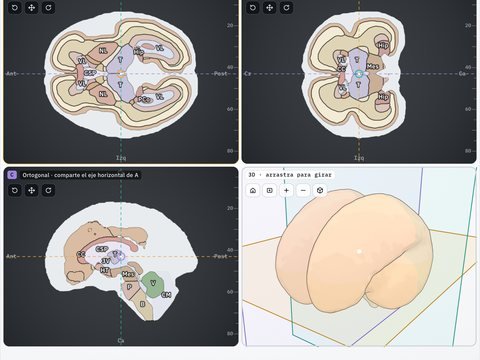Activate the pan tool in panel C
Screen dimensions: 480x360
(32, 190)
